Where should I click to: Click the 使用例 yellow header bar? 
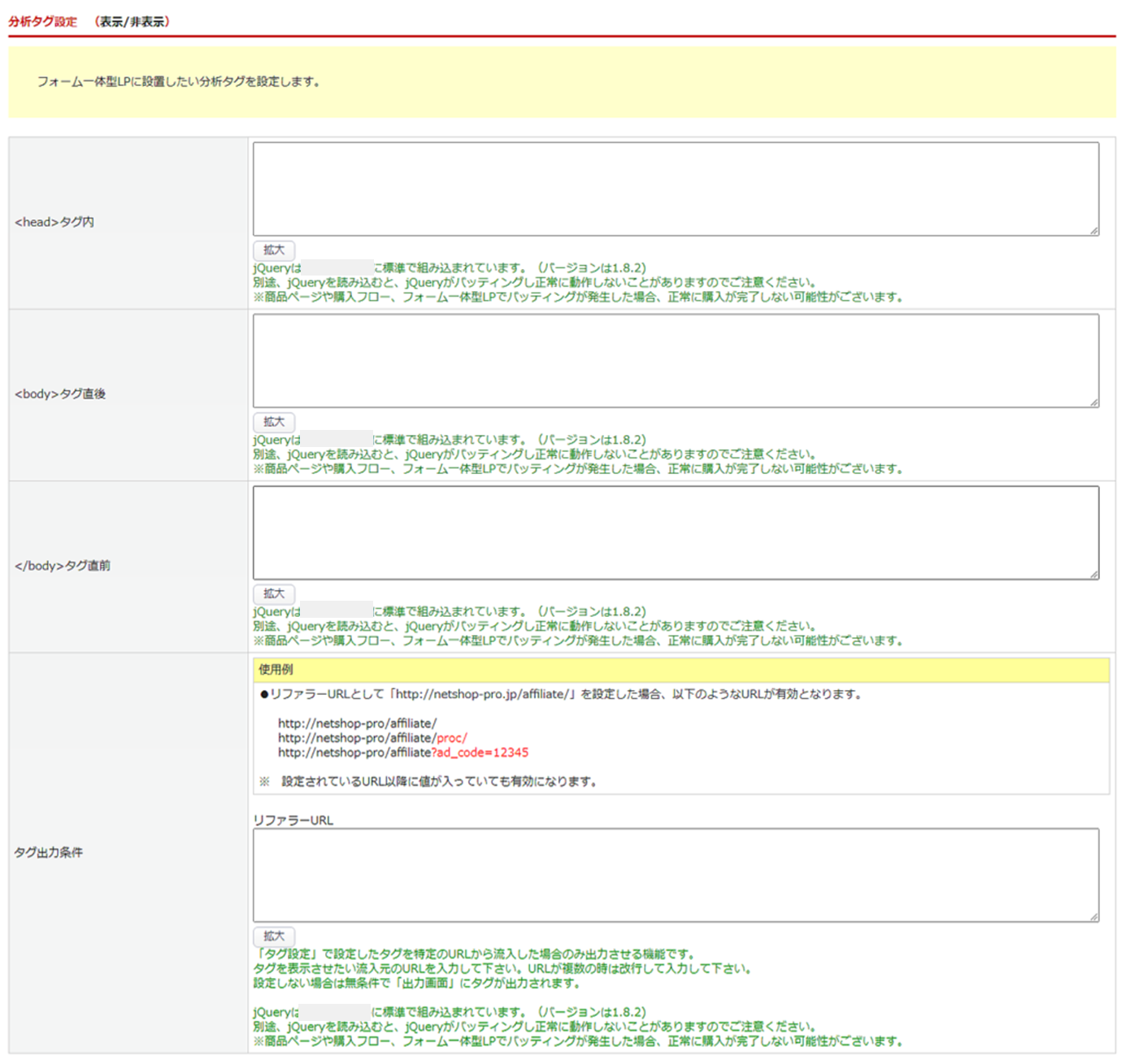(680, 670)
